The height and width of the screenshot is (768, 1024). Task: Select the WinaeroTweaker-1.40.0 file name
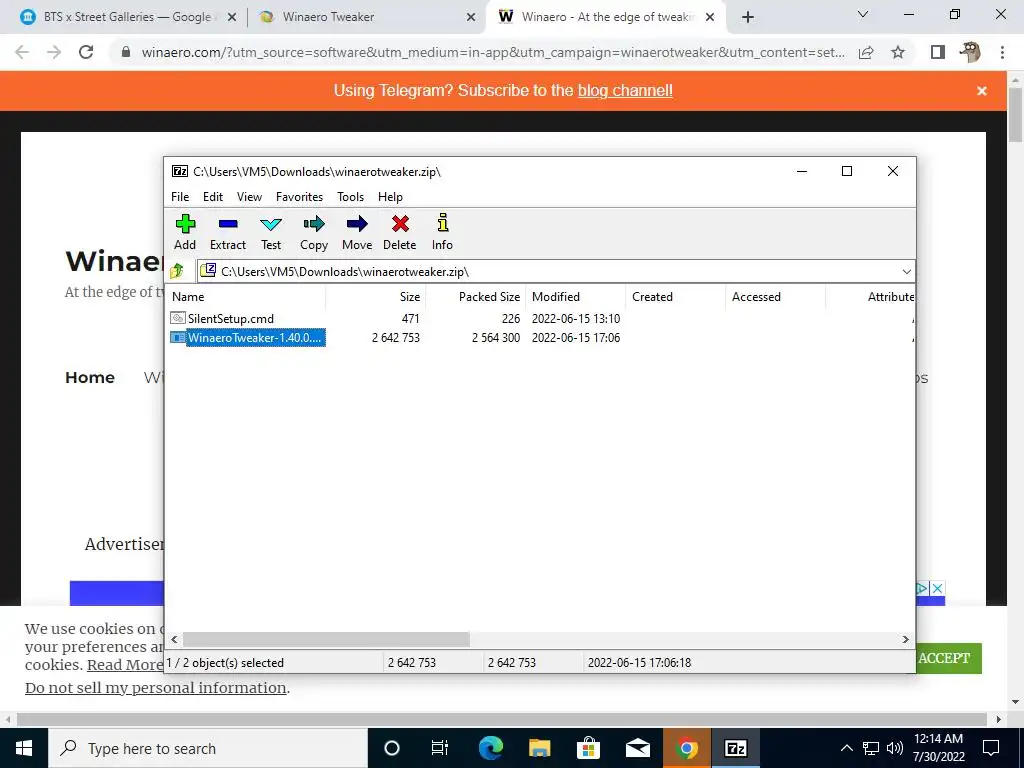[x=255, y=338]
